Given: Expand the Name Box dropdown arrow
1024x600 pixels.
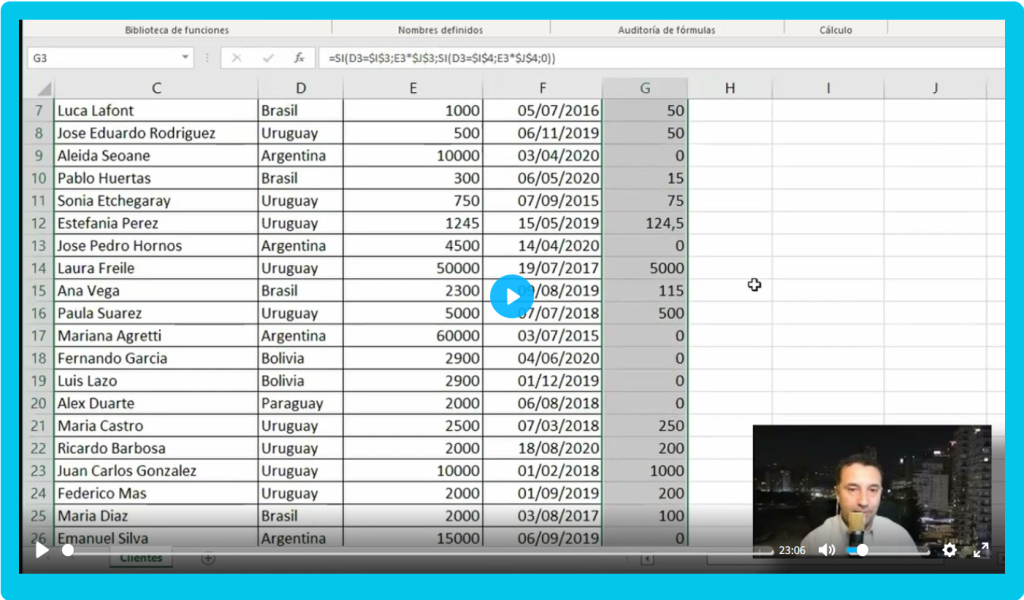Looking at the screenshot, I should (x=185, y=58).
